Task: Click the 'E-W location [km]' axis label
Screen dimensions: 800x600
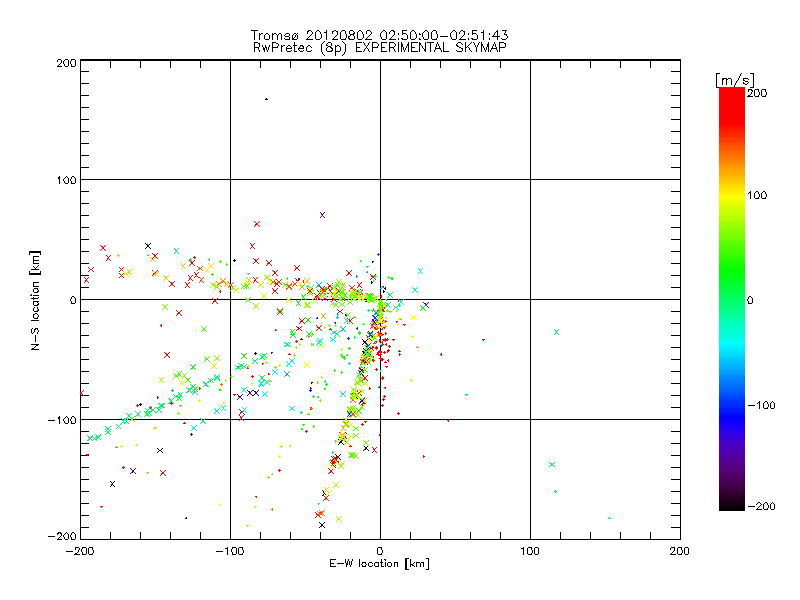Action: pyautogui.click(x=379, y=564)
